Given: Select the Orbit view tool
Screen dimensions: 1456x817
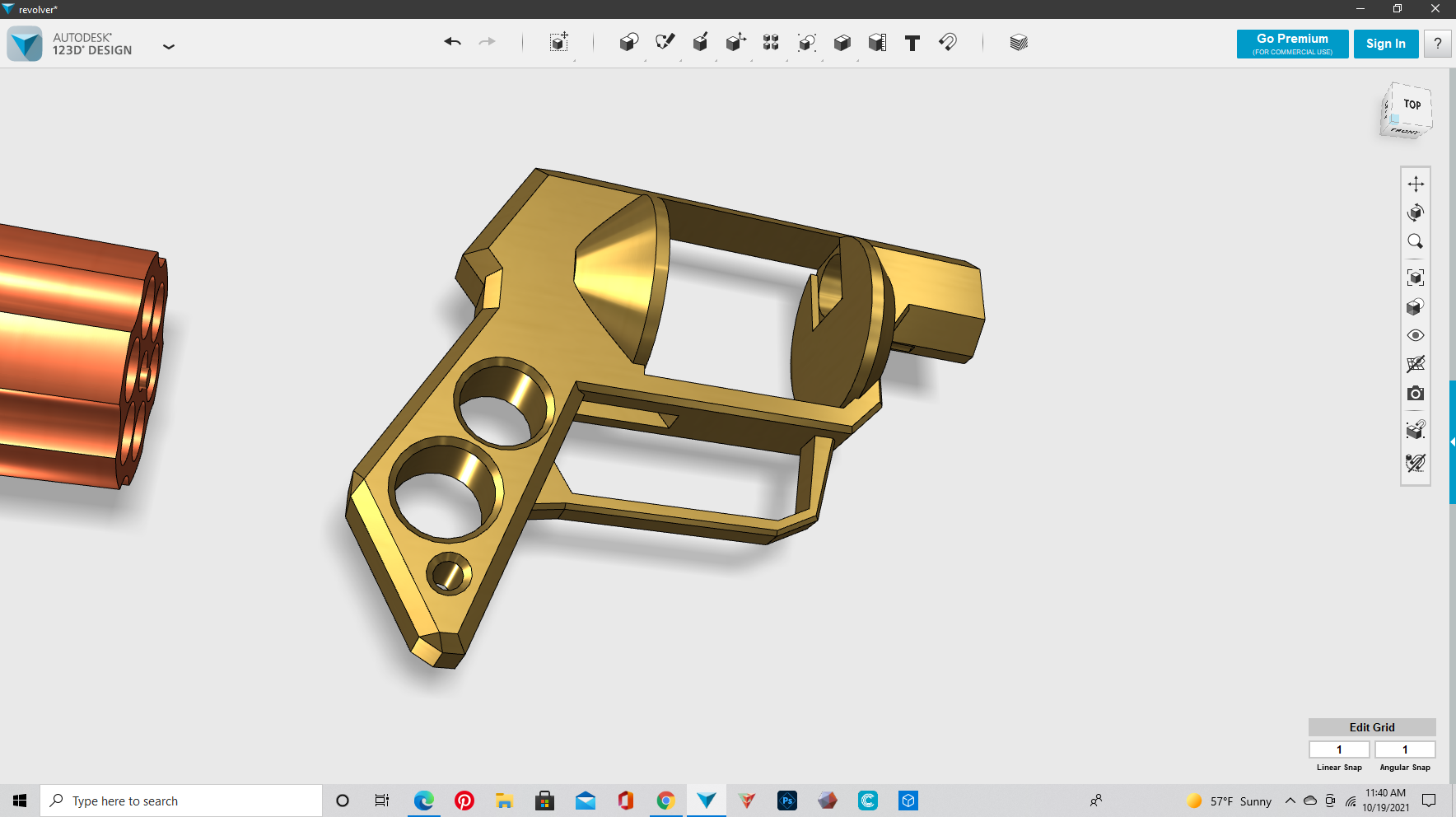Looking at the screenshot, I should click(1416, 212).
